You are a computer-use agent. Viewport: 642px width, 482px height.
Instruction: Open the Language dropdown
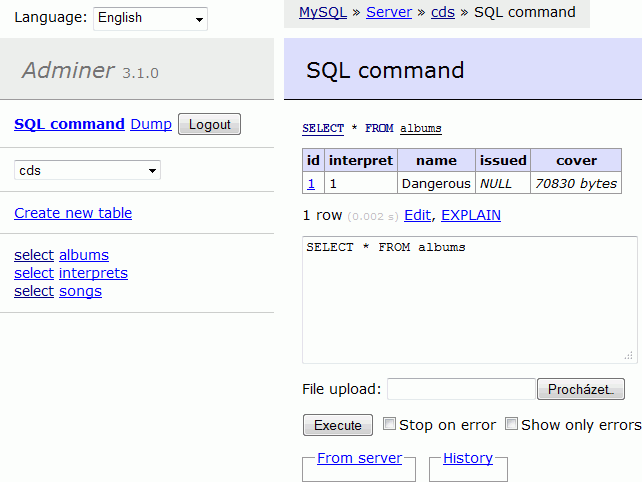click(150, 18)
